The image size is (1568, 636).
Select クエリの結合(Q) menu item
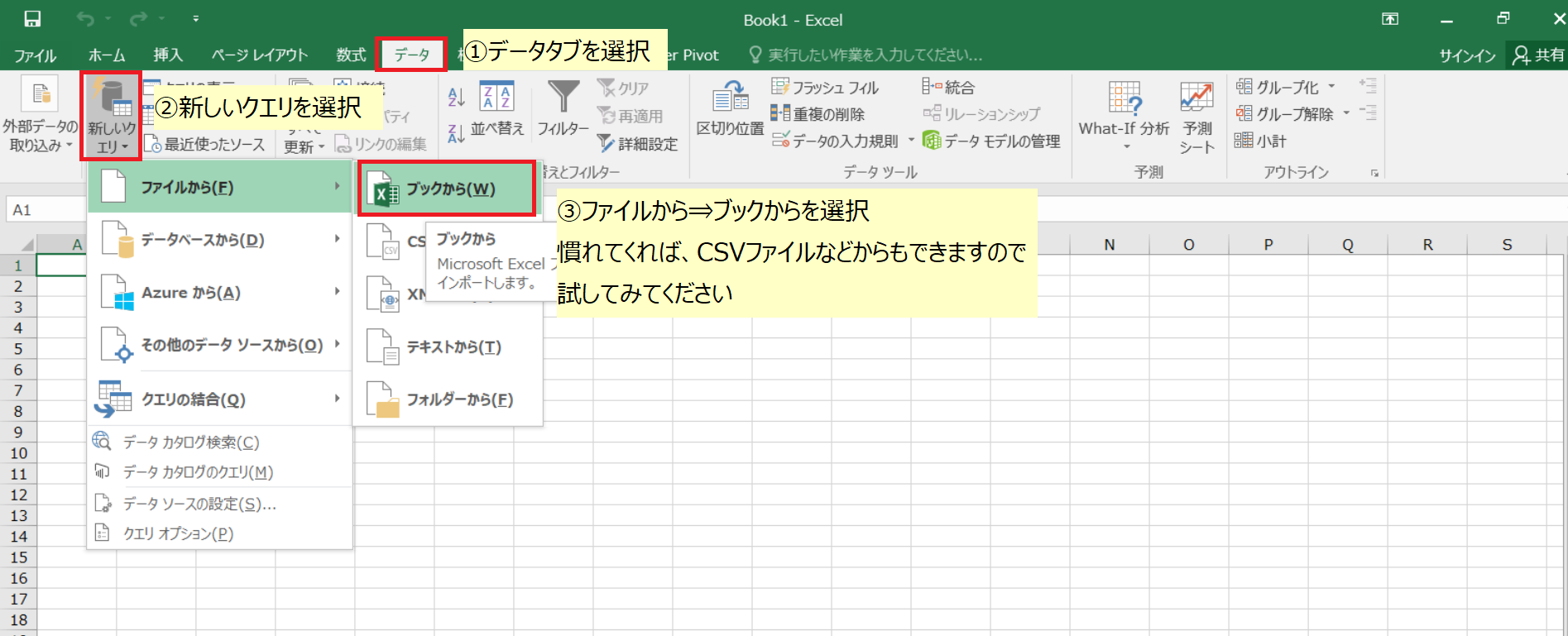219,399
